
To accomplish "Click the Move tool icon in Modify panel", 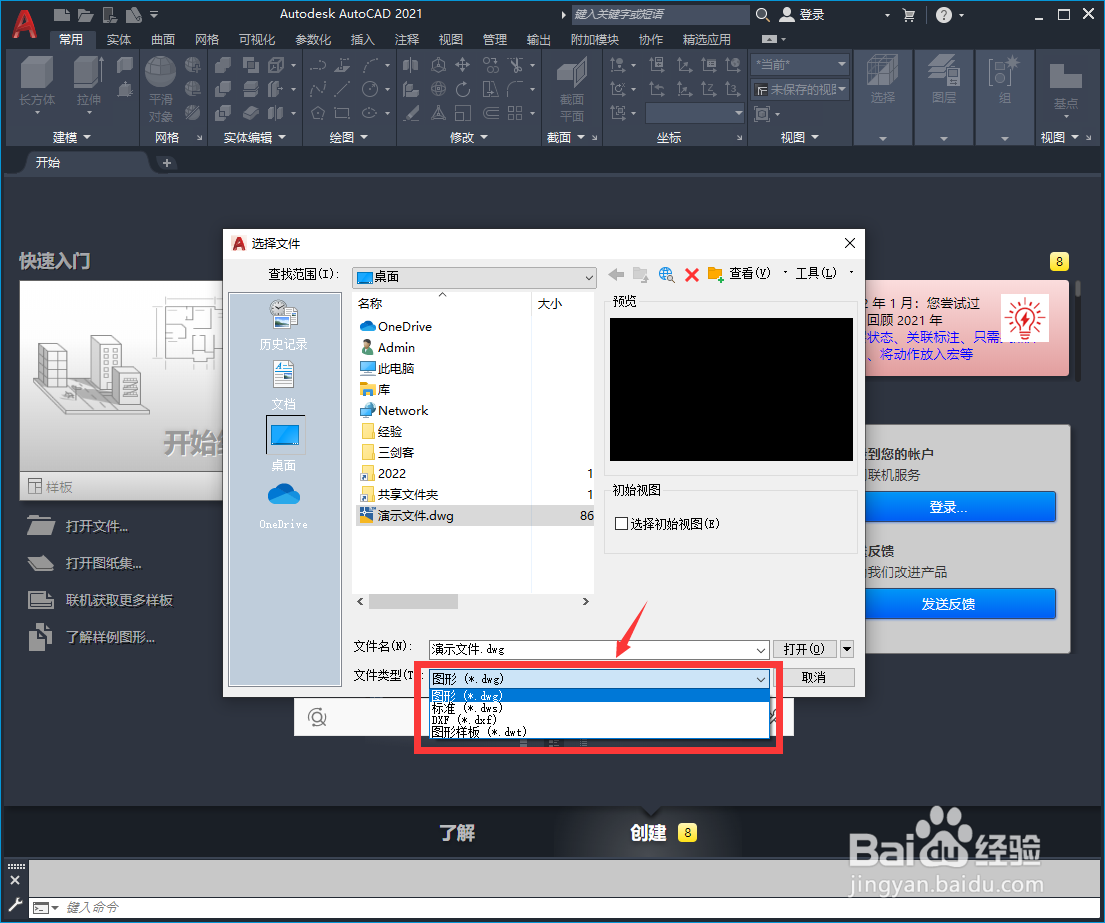I will coord(462,65).
